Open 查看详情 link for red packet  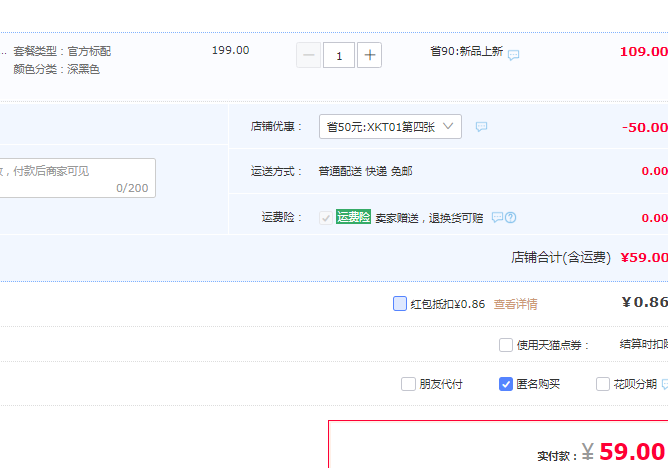click(515, 304)
